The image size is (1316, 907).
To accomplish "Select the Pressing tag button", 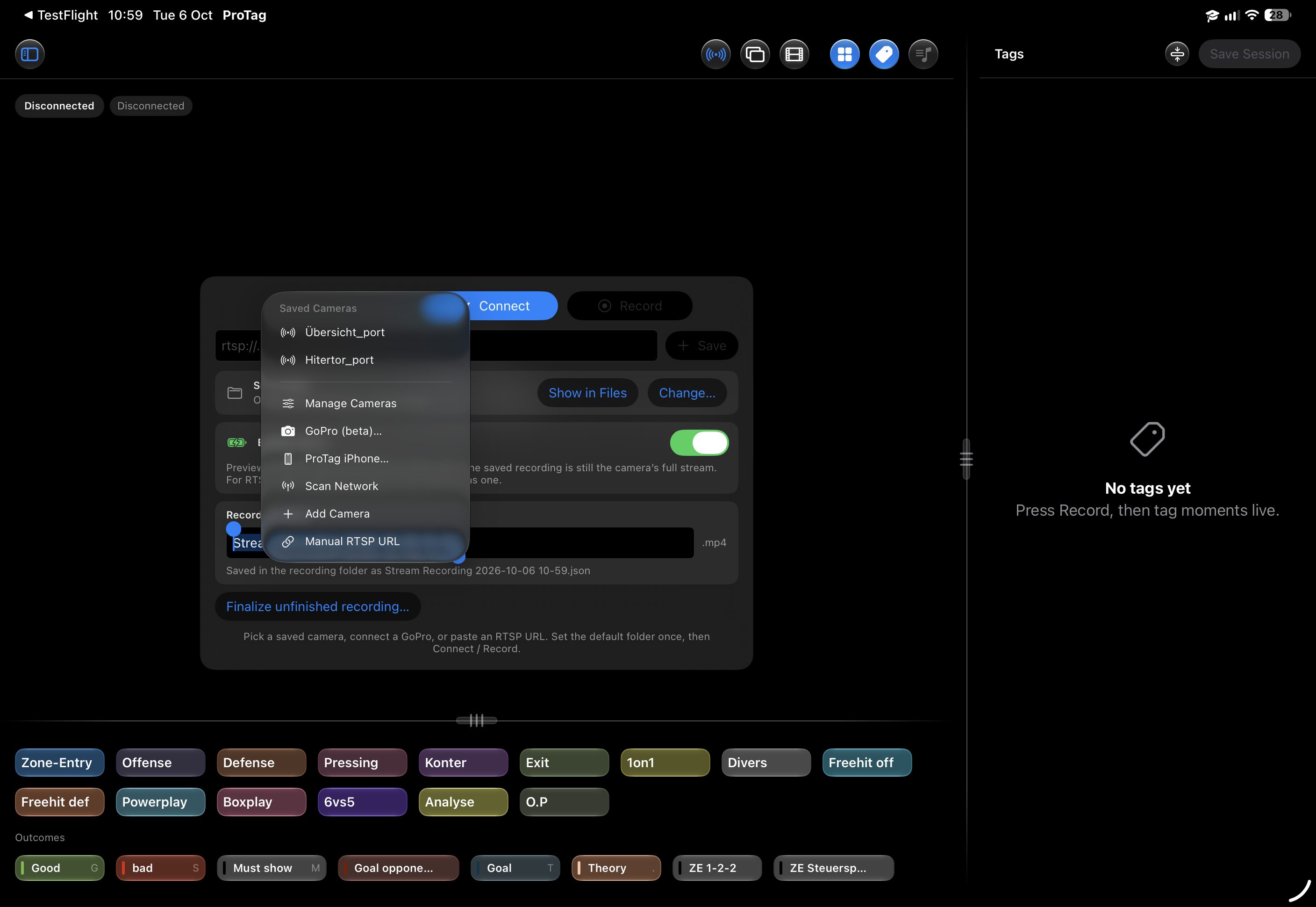I will (x=362, y=763).
